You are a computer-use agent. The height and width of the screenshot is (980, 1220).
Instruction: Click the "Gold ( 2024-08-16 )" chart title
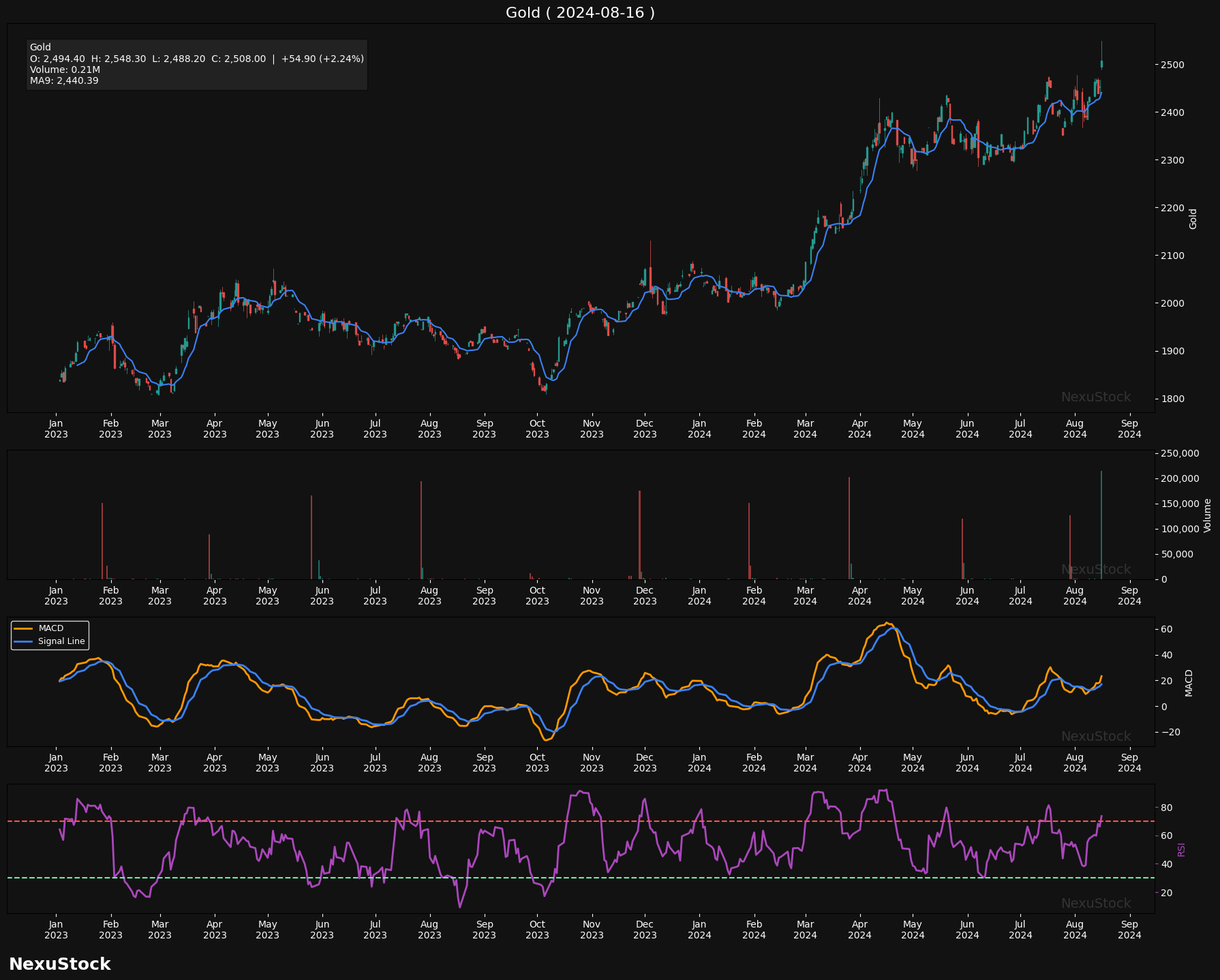pos(580,13)
